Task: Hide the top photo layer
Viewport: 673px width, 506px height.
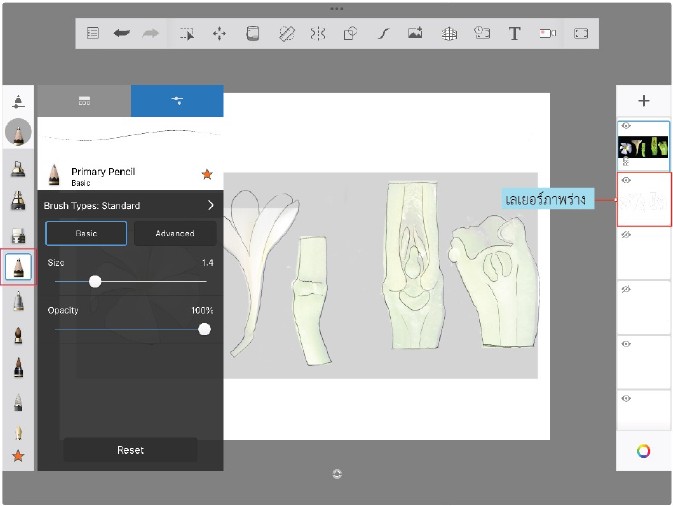Action: (626, 126)
